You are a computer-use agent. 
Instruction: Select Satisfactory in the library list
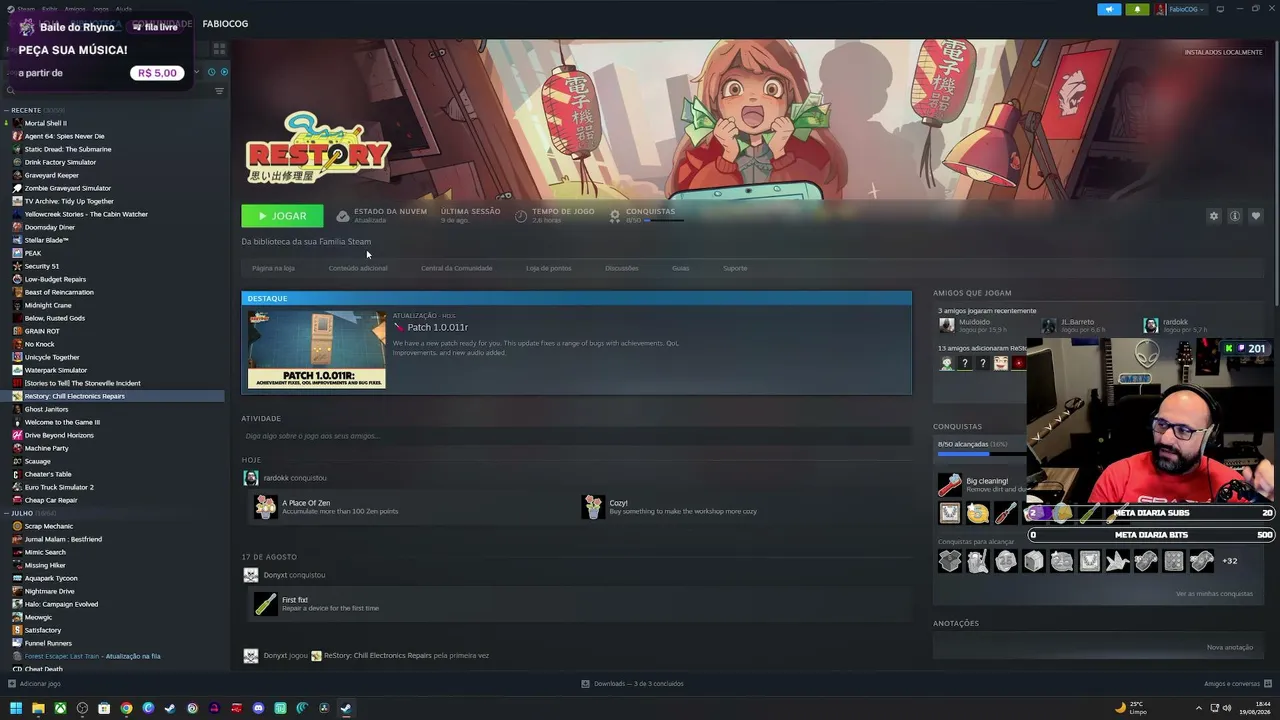coord(43,630)
